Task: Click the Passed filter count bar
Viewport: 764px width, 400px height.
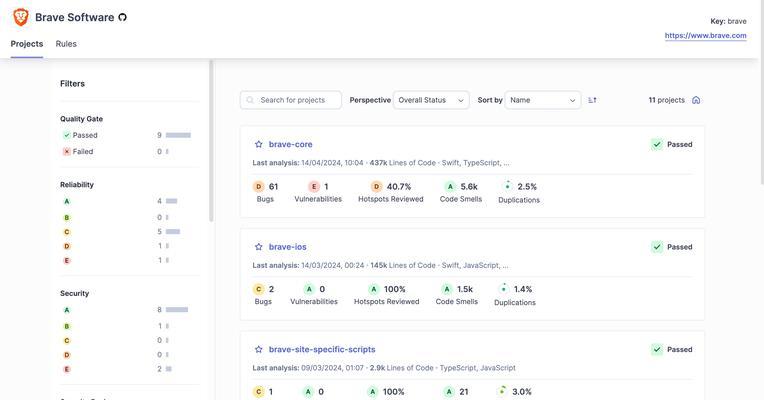Action: tap(178, 135)
